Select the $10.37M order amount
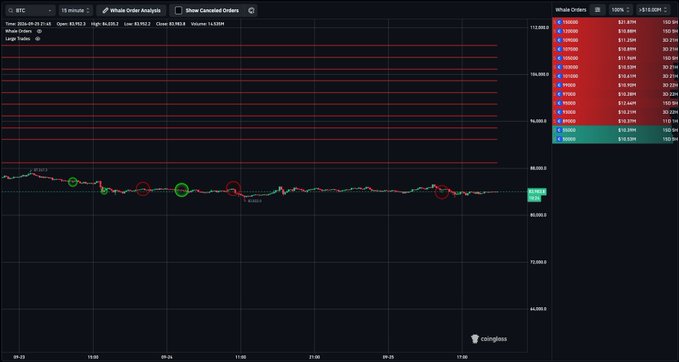Screen dimensions: 679x362 (626, 121)
